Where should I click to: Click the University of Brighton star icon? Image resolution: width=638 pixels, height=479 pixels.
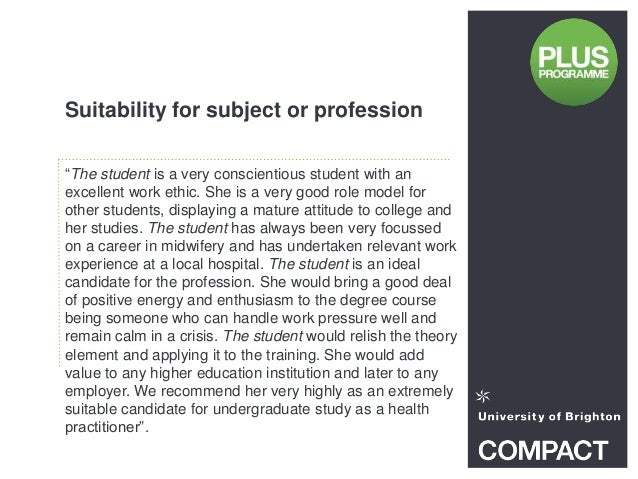pyautogui.click(x=483, y=396)
